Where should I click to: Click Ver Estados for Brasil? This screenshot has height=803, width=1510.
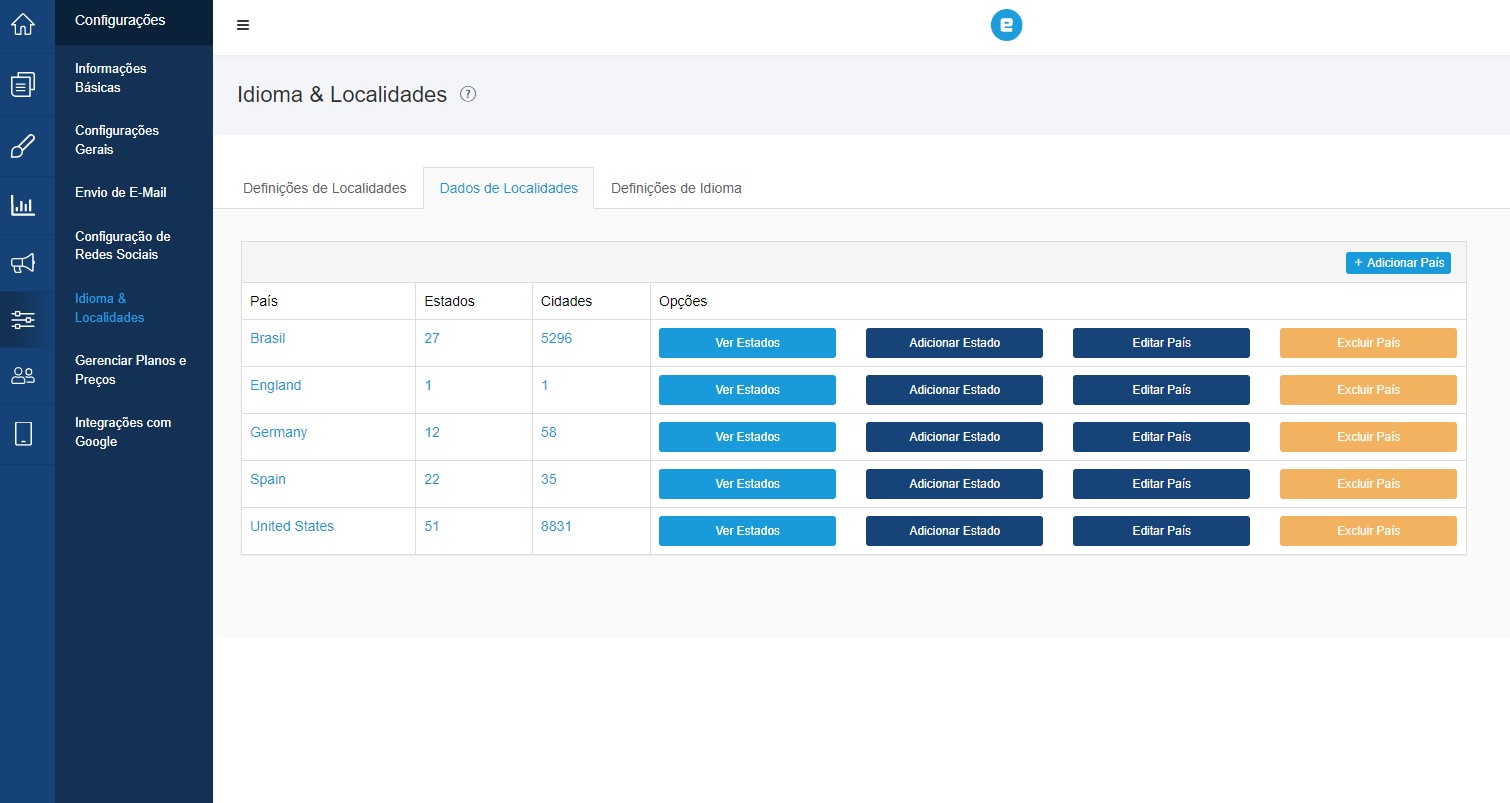click(746, 342)
